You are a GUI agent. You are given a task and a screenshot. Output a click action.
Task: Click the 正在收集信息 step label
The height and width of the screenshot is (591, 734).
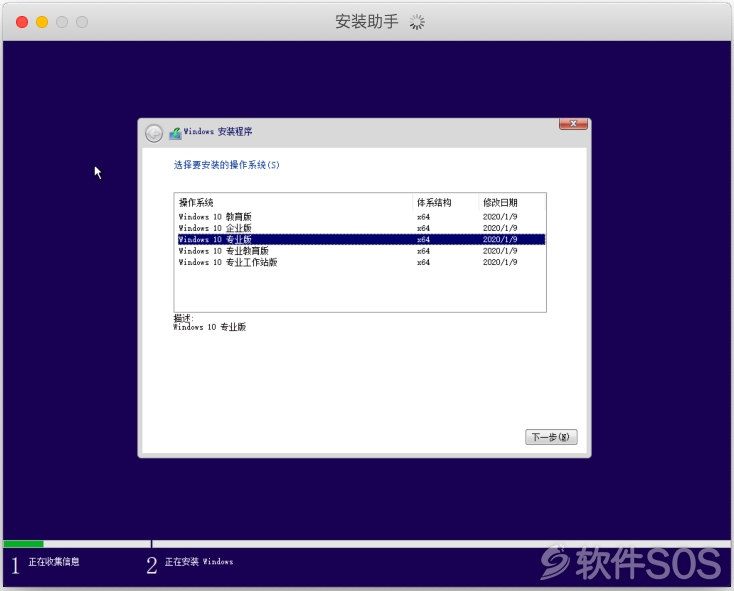pyautogui.click(x=54, y=562)
